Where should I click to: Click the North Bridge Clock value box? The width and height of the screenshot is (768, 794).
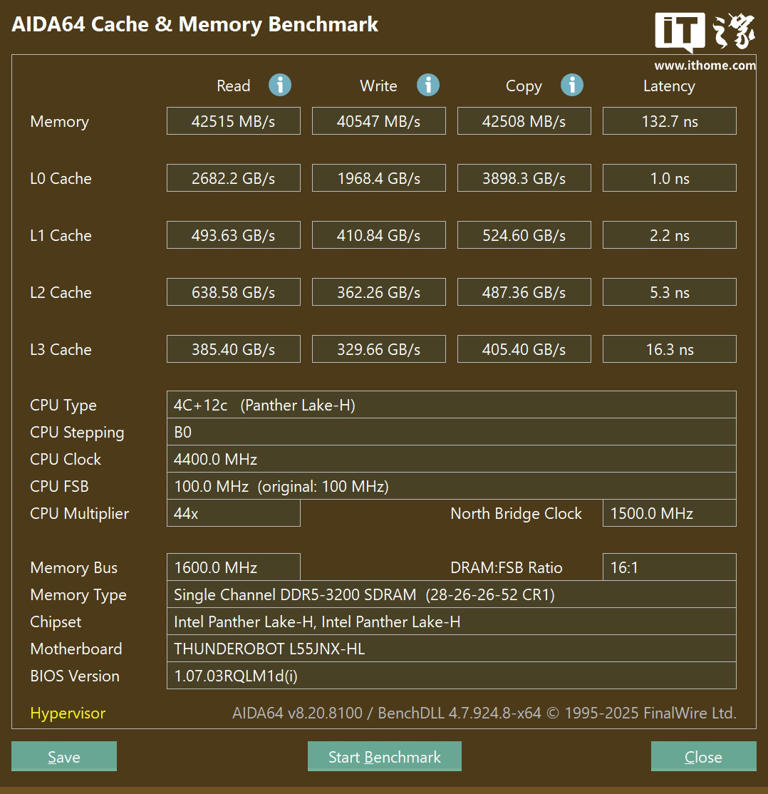[669, 513]
